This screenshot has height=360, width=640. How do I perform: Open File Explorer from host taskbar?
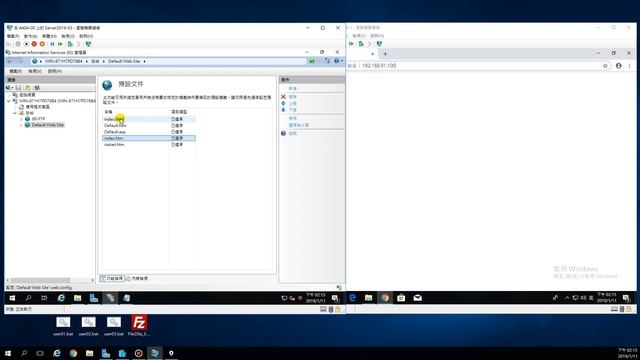[89, 353]
